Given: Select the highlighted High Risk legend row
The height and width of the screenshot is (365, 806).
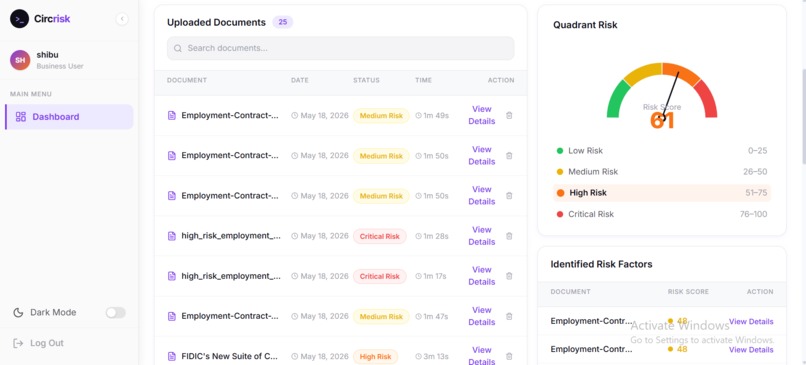Looking at the screenshot, I should (x=662, y=193).
